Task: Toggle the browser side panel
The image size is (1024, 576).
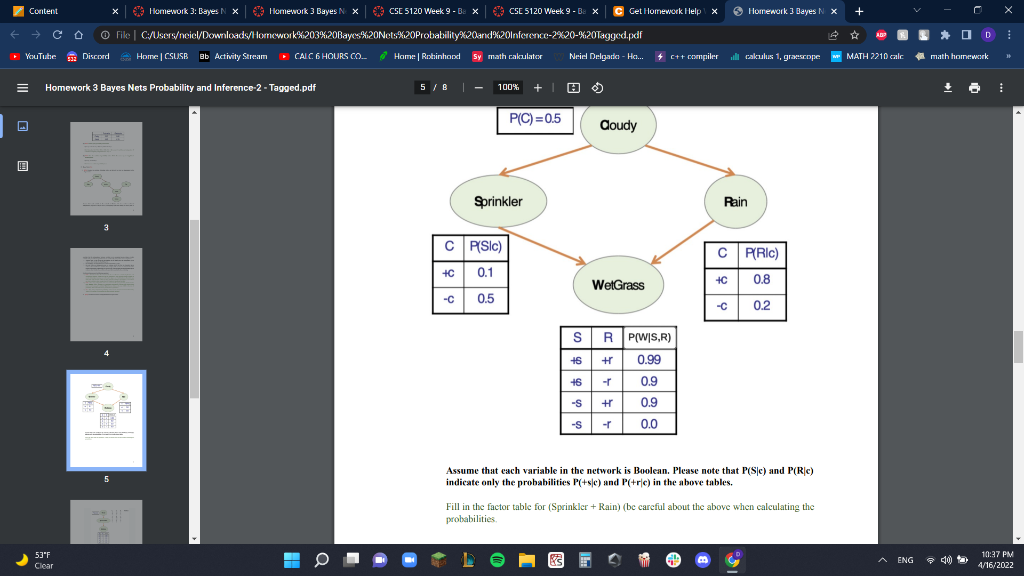Action: (x=967, y=35)
